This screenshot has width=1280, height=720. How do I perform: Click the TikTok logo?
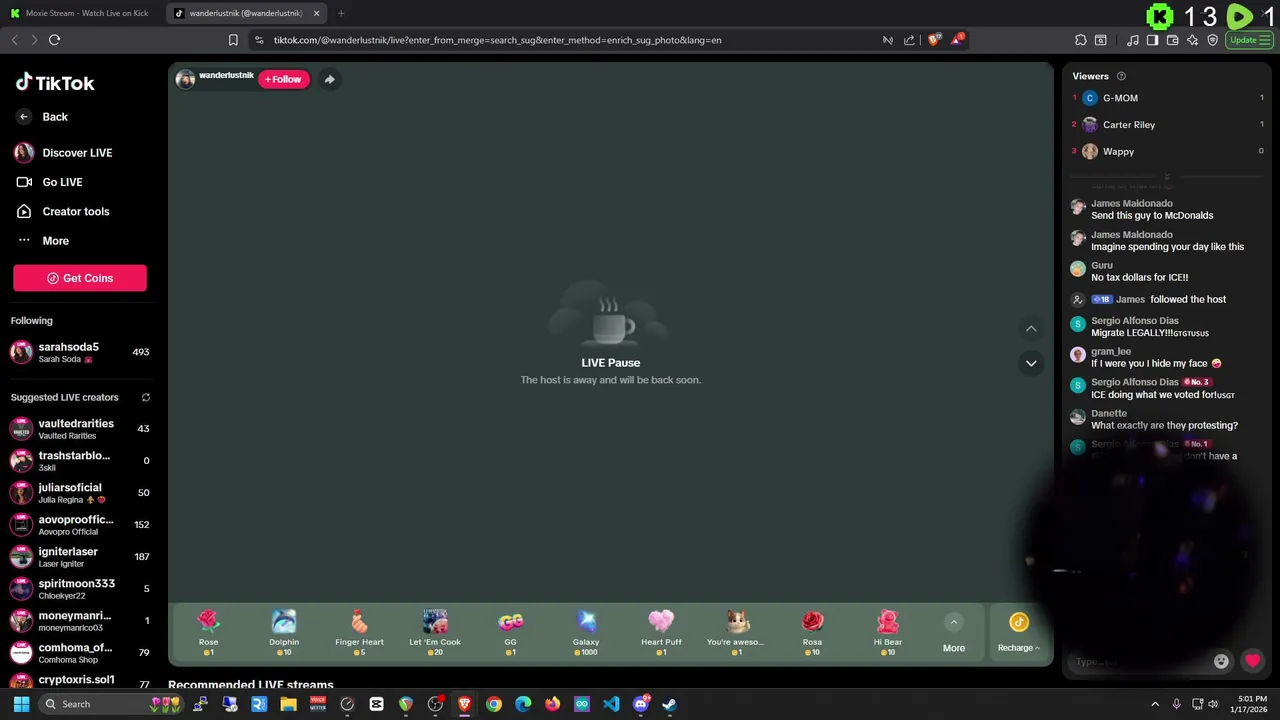coord(55,83)
